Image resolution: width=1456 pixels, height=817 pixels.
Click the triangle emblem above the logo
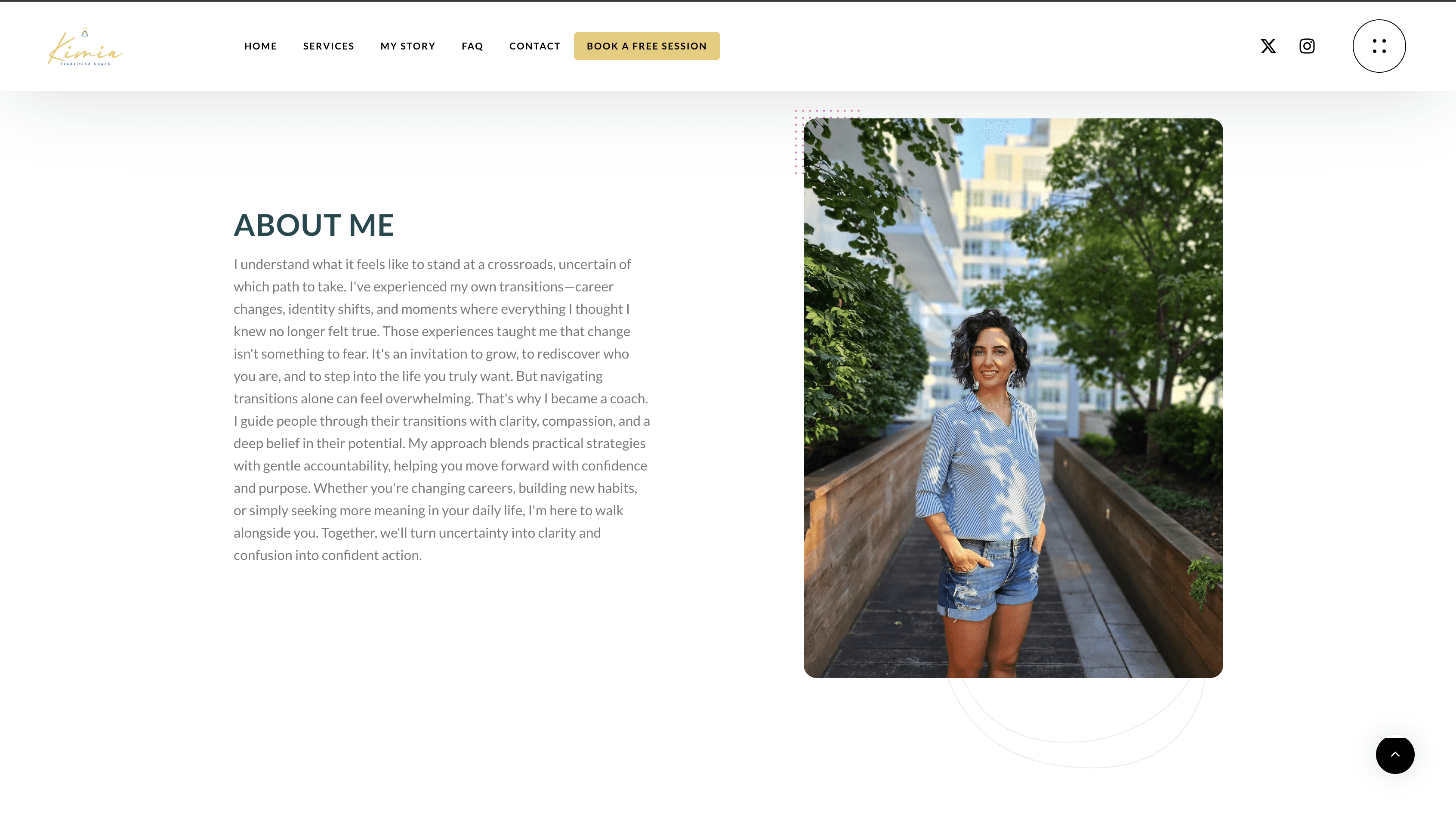85,32
